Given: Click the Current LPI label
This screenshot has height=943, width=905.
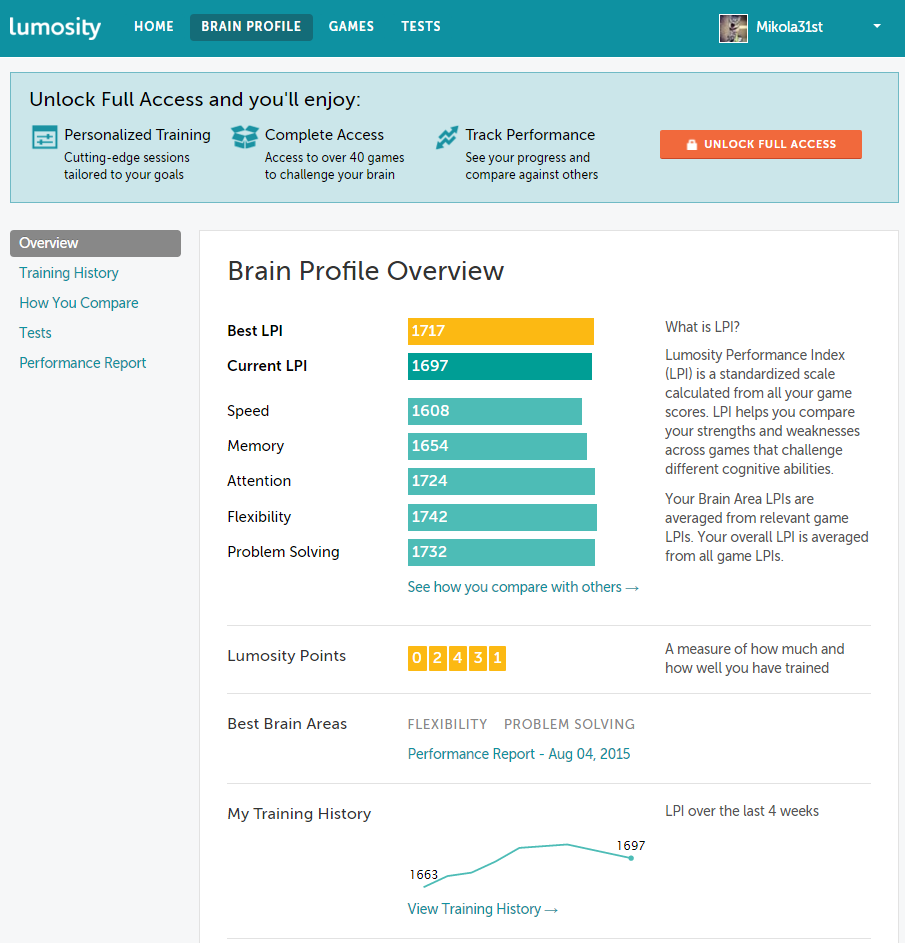Looking at the screenshot, I should point(267,366).
